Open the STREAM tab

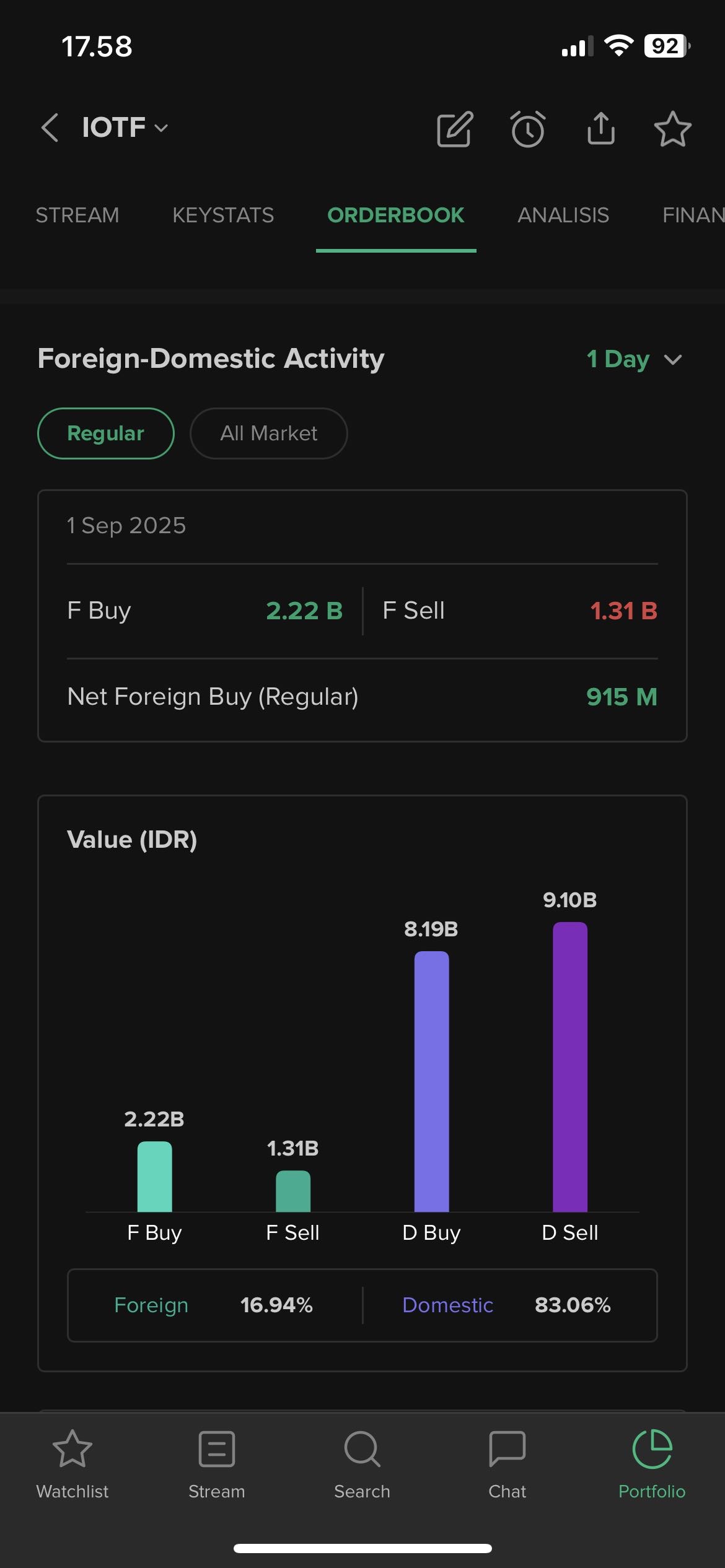pos(77,216)
